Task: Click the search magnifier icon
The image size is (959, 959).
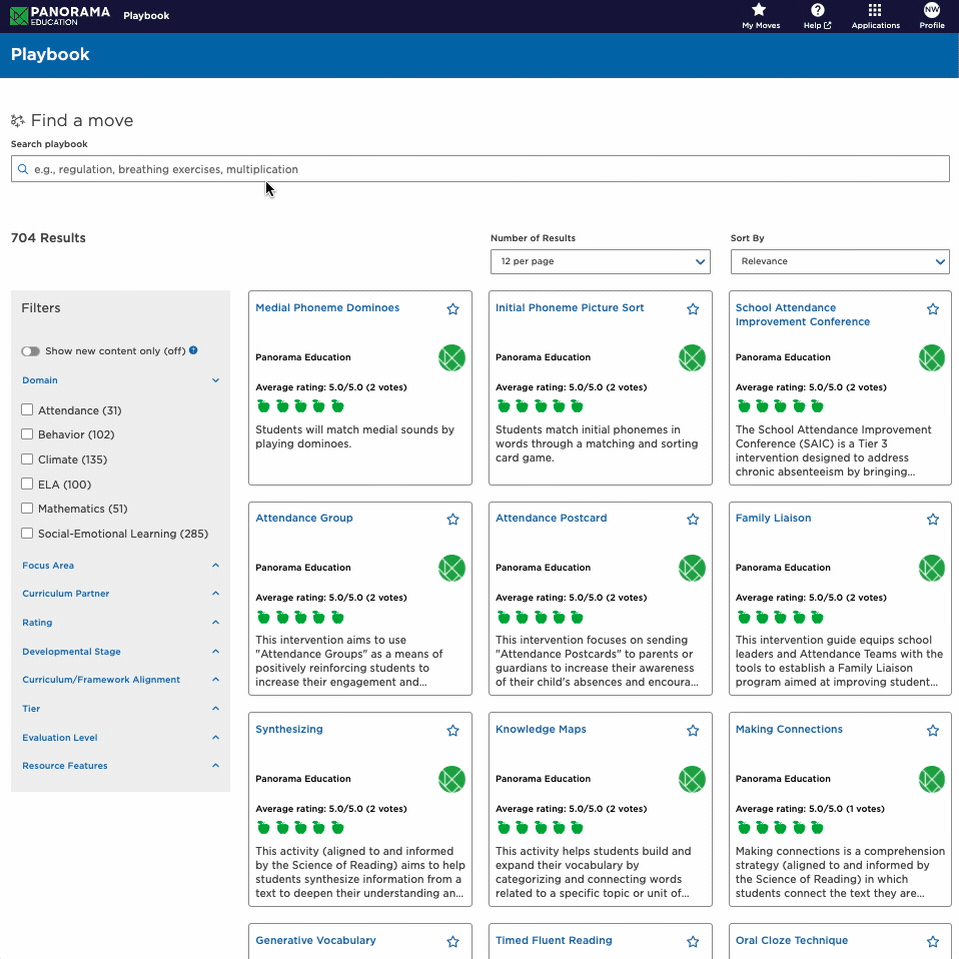Action: pos(23,169)
